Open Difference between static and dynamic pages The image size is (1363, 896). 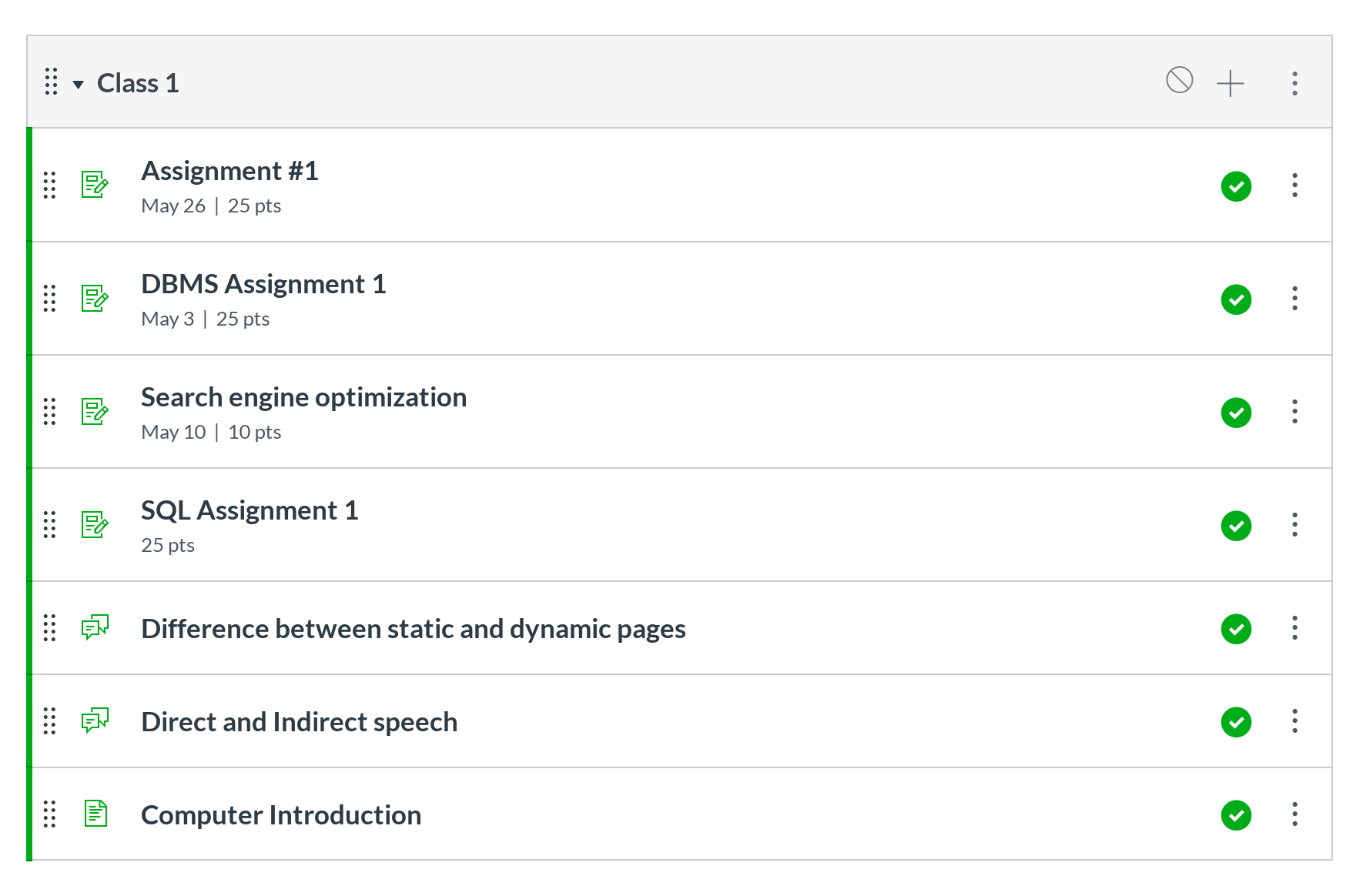[414, 629]
